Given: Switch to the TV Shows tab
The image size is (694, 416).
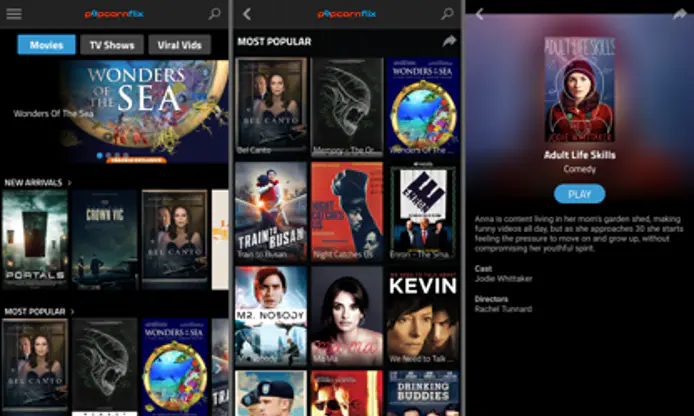Looking at the screenshot, I should pos(112,45).
